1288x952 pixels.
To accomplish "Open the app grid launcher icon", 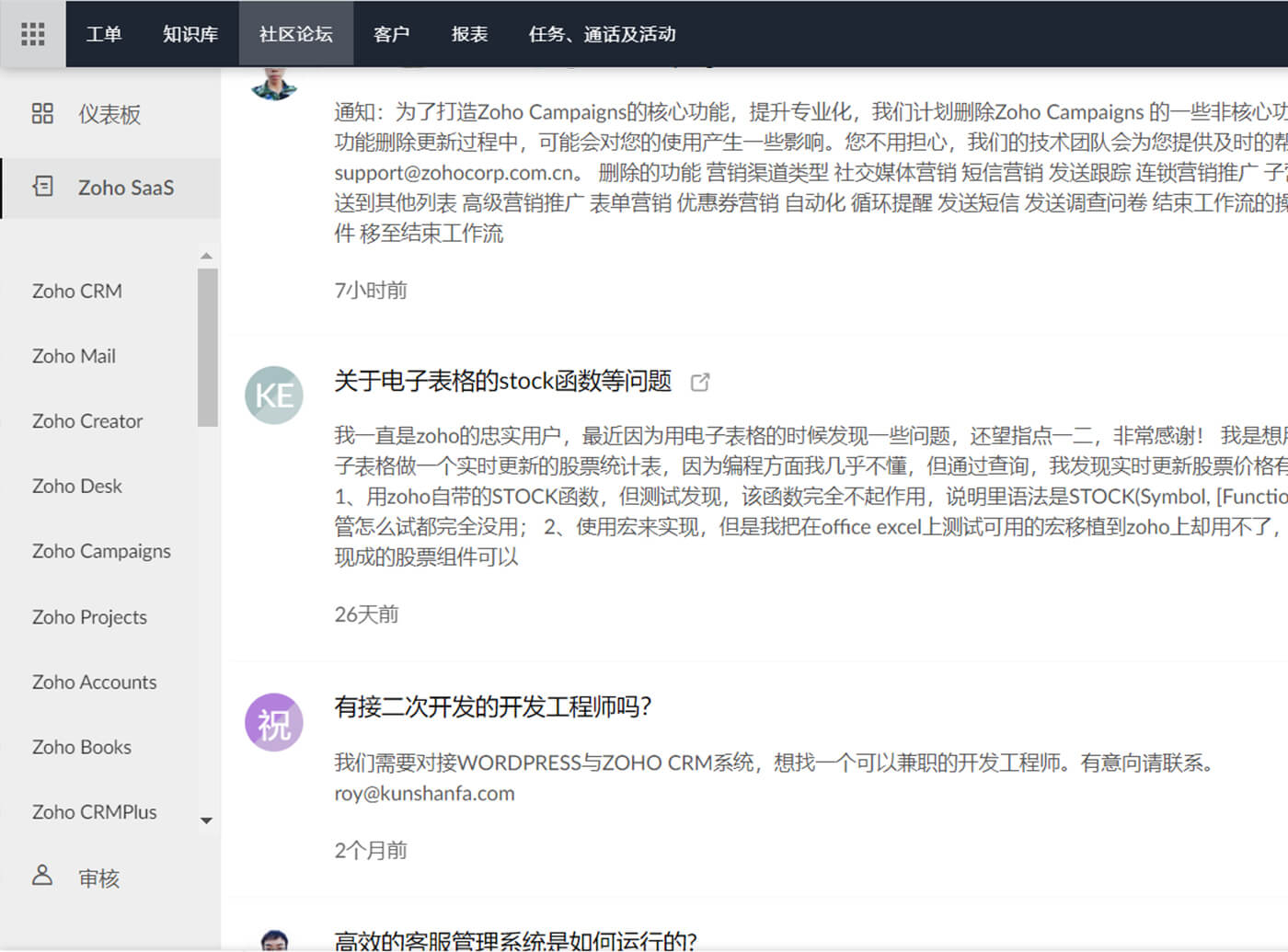I will pos(33,34).
